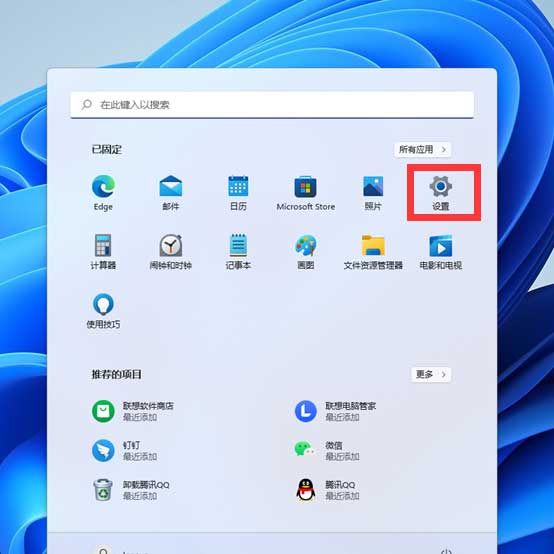Click the search field 在此键入以搜索
The width and height of the screenshot is (554, 554).
point(272,105)
